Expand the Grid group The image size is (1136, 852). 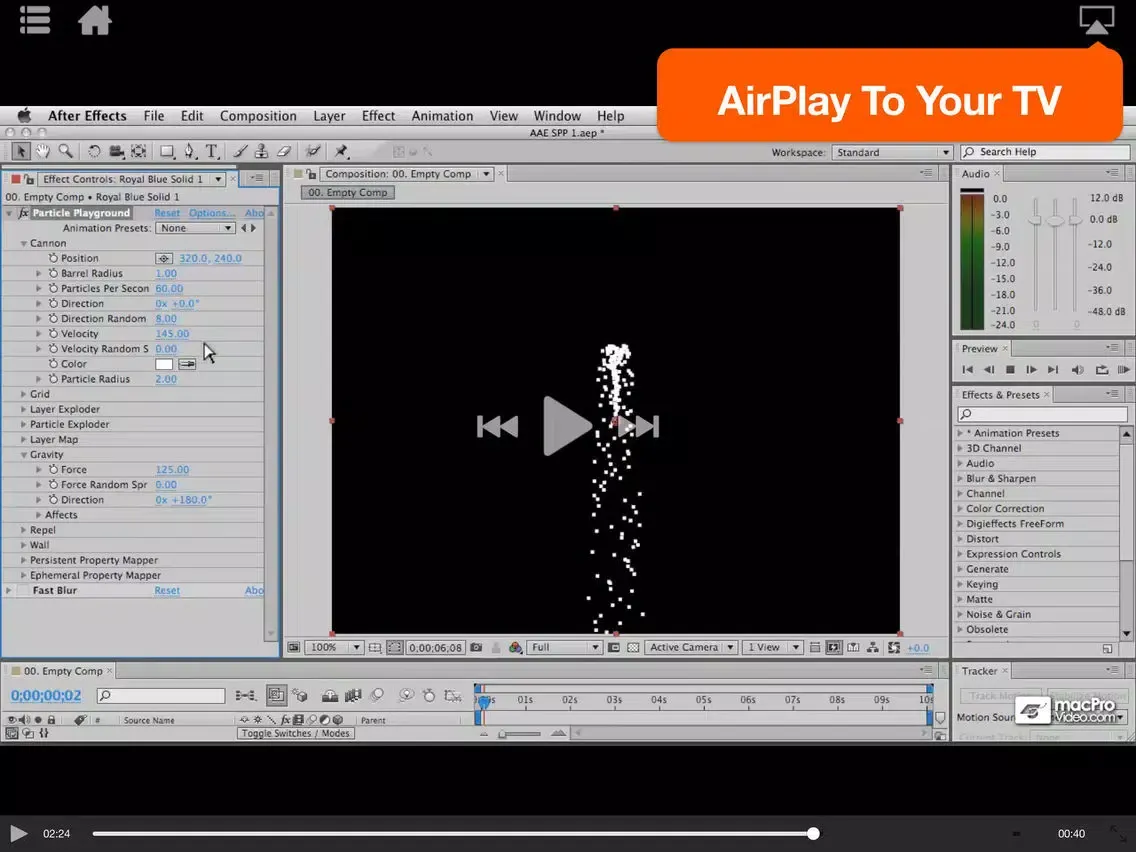[24, 394]
